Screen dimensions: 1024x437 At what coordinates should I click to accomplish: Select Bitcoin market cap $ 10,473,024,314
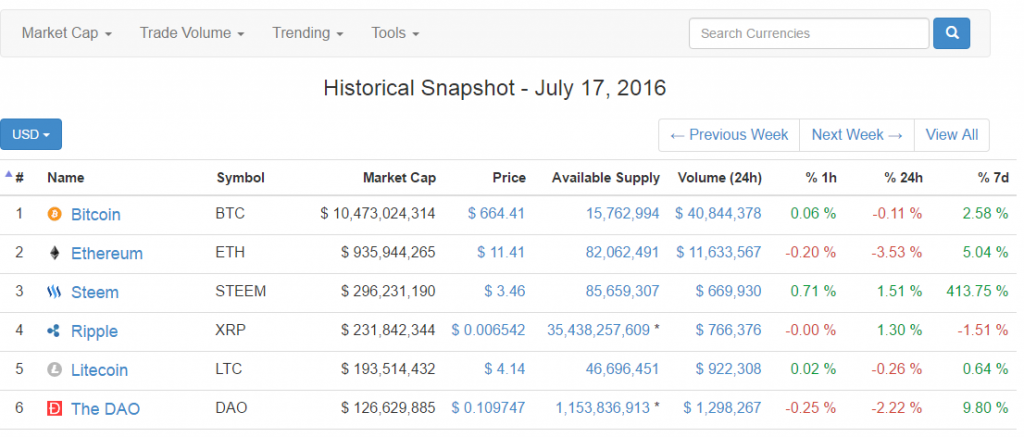pos(377,214)
